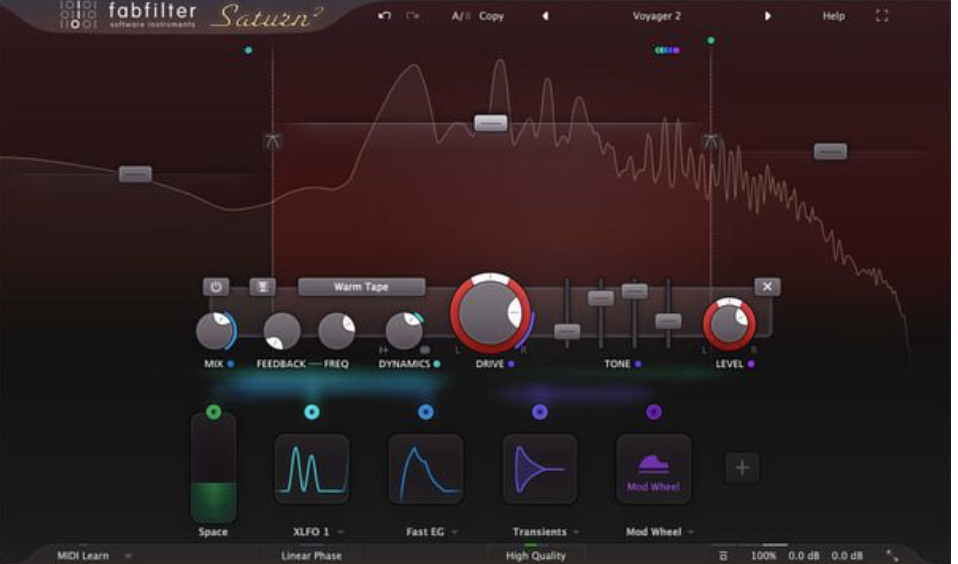The image size is (958, 564).
Task: Click the 100% global mix value
Action: pyautogui.click(x=764, y=555)
